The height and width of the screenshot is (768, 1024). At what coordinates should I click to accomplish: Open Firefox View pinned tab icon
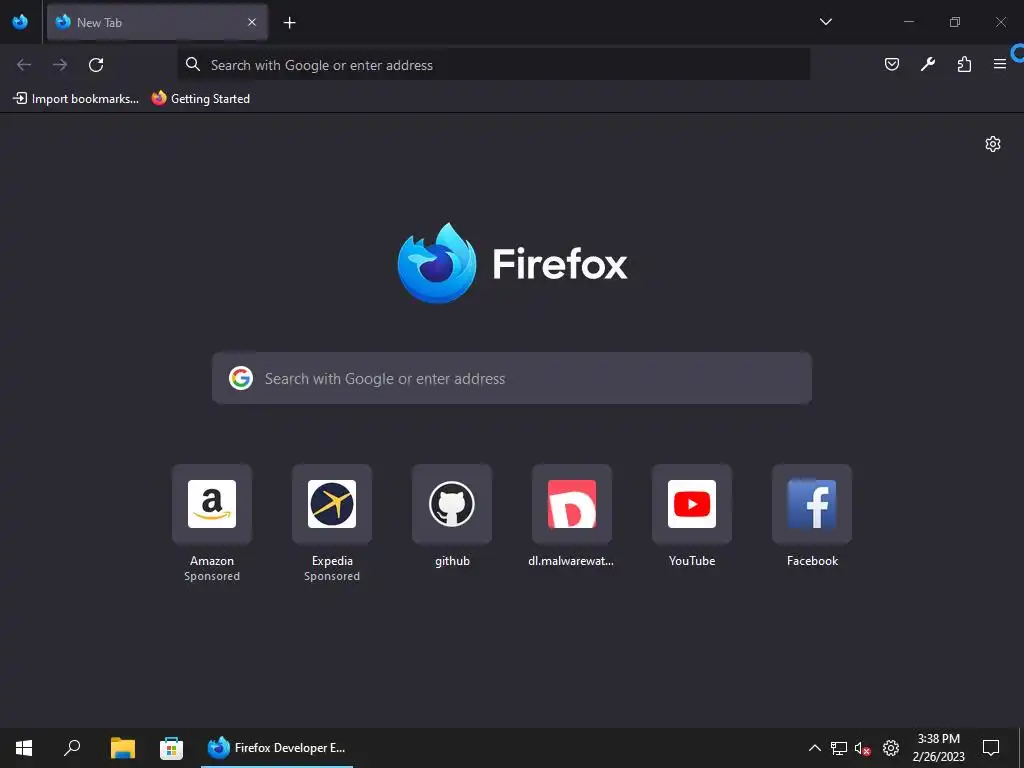pyautogui.click(x=20, y=22)
